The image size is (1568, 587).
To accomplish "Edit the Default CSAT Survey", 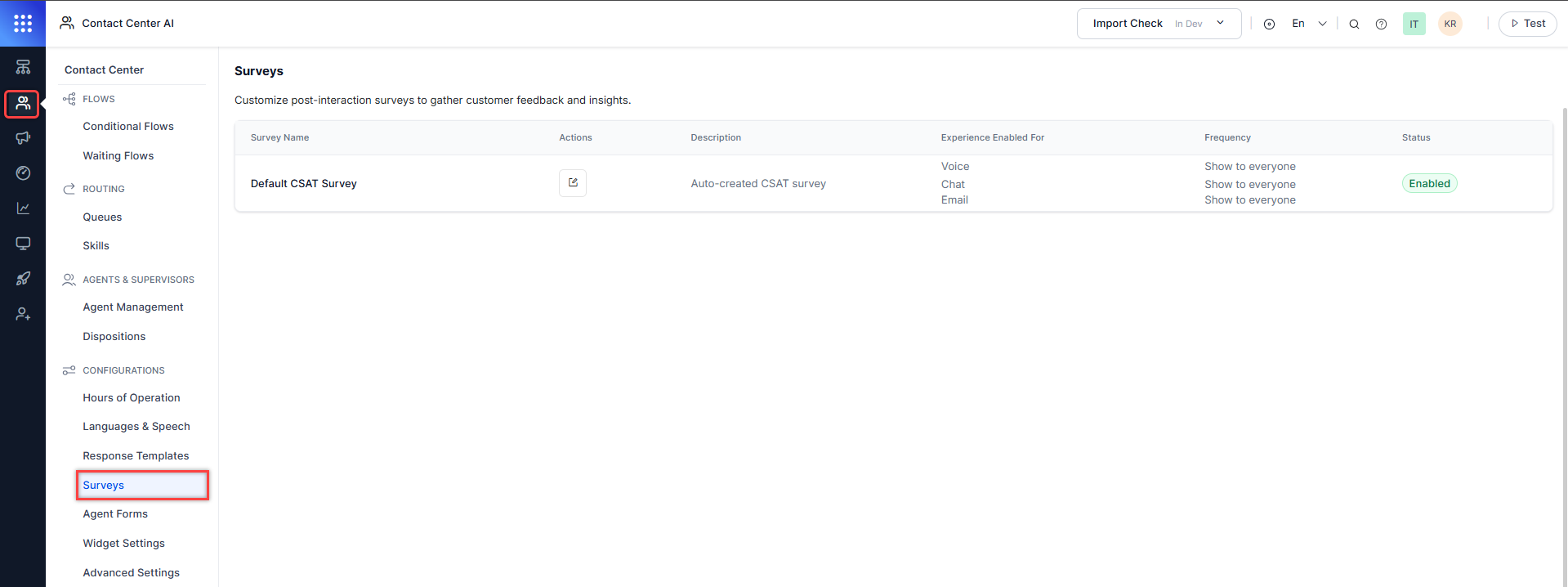I will 572,183.
